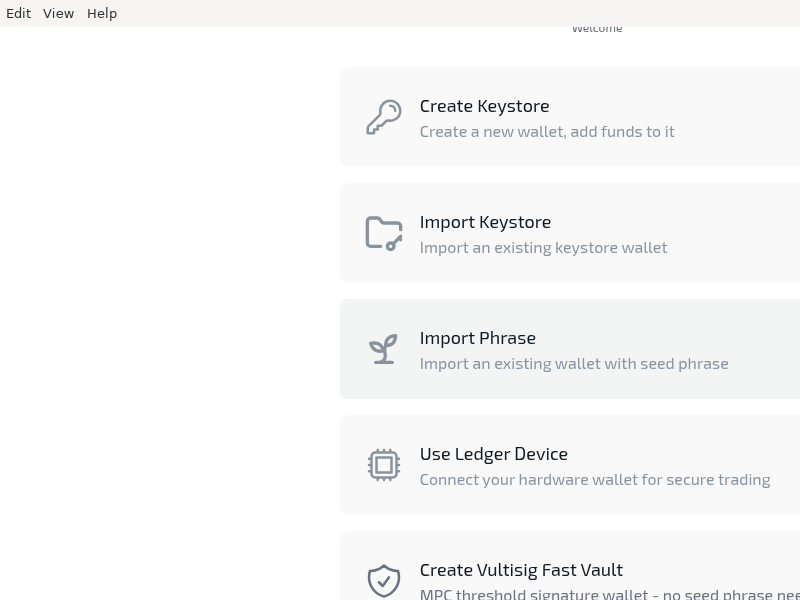The height and width of the screenshot is (600, 800).
Task: Click the folder-key icon for Import Keystore
Action: click(x=384, y=233)
